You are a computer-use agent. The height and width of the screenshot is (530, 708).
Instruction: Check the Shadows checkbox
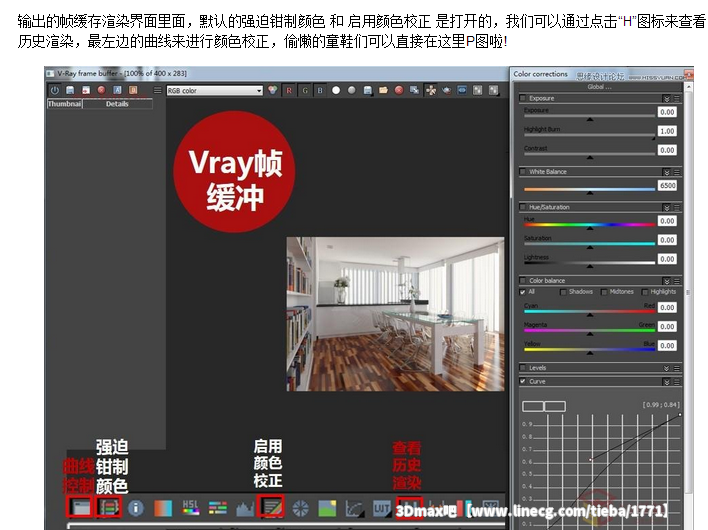point(563,292)
